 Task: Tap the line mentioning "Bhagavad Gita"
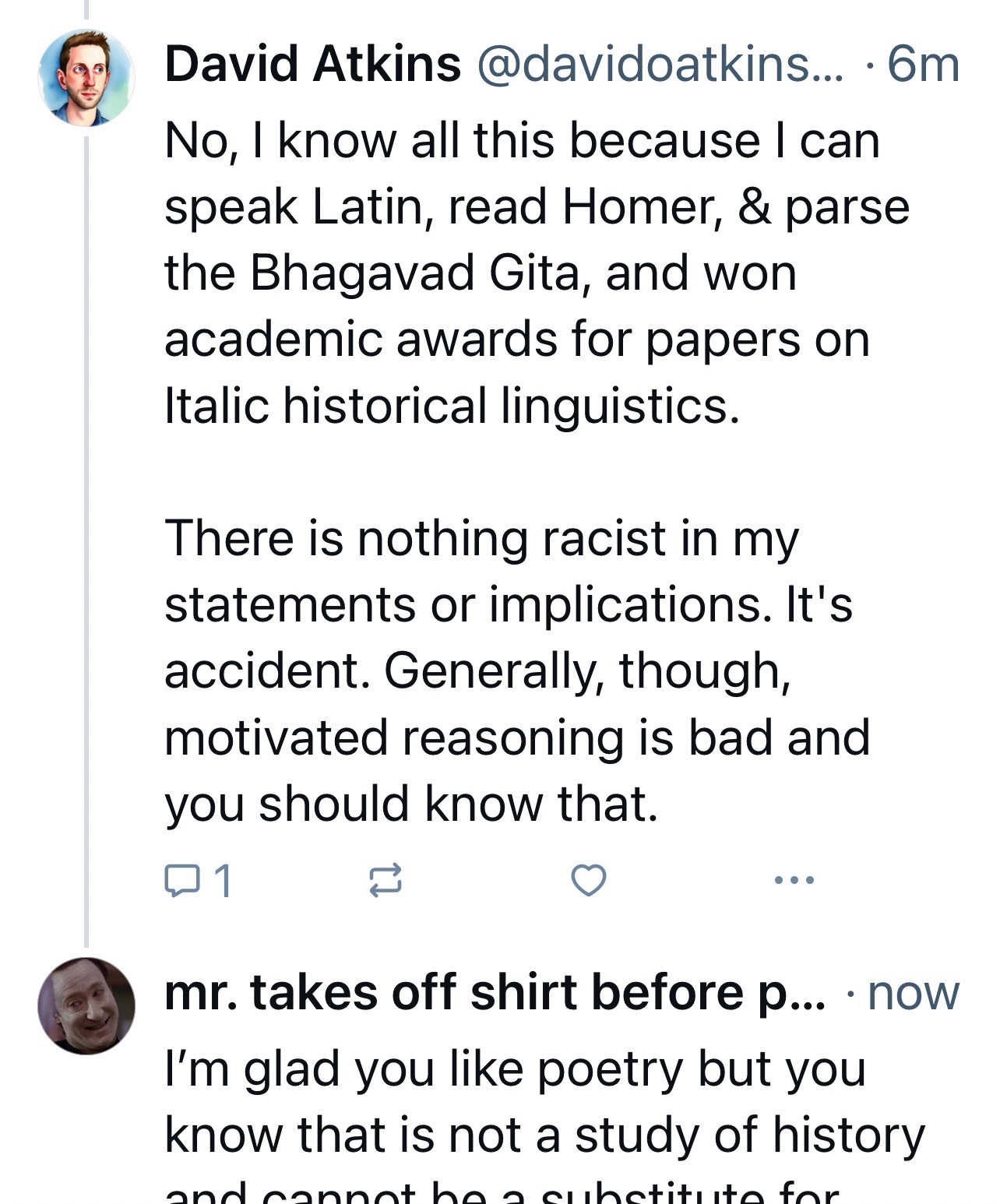coord(481,273)
